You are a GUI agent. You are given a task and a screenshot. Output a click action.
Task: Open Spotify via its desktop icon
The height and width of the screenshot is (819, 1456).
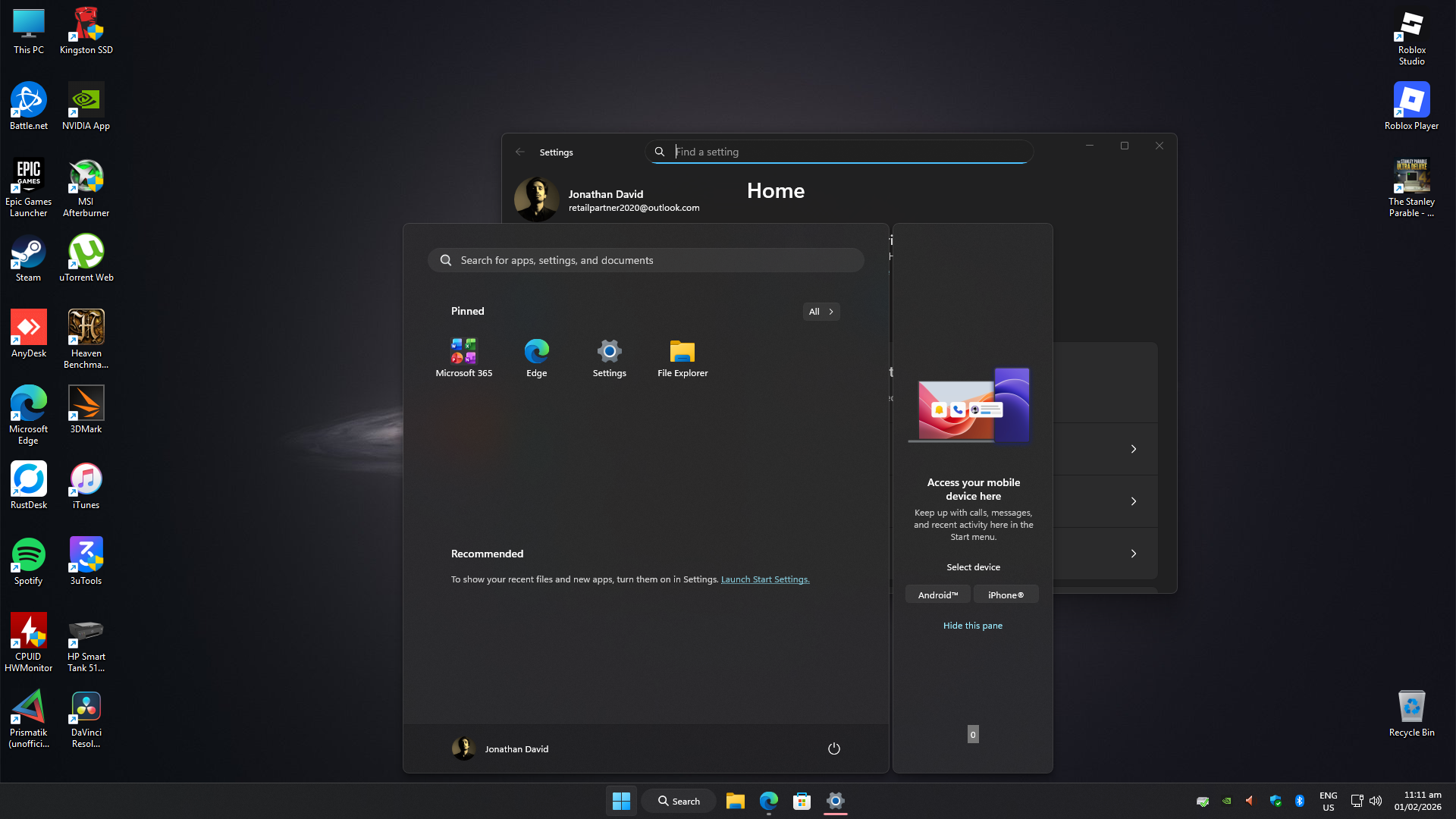point(28,554)
